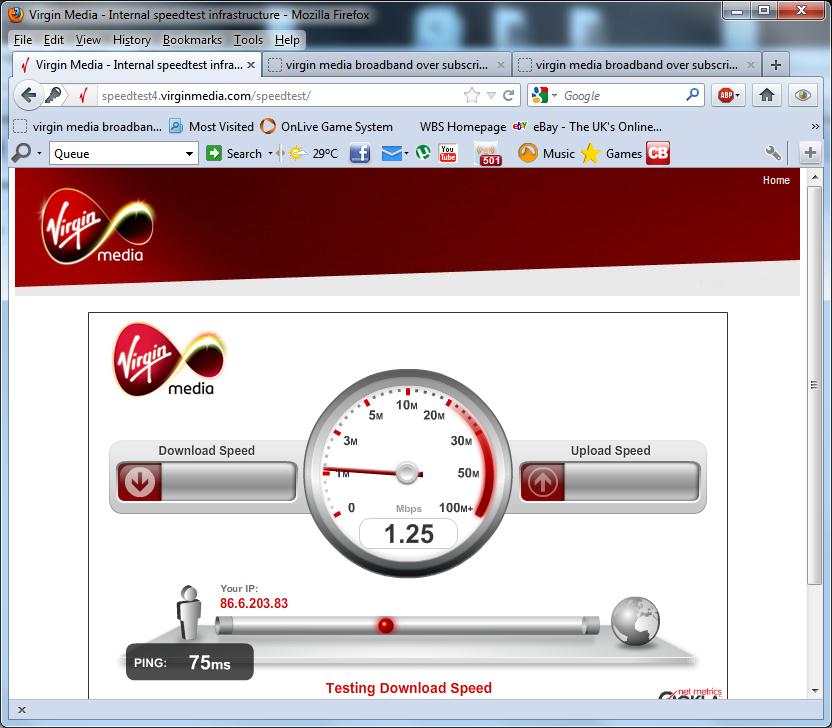Viewport: 832px width, 728px height.
Task: Open the File menu
Action: tap(23, 40)
